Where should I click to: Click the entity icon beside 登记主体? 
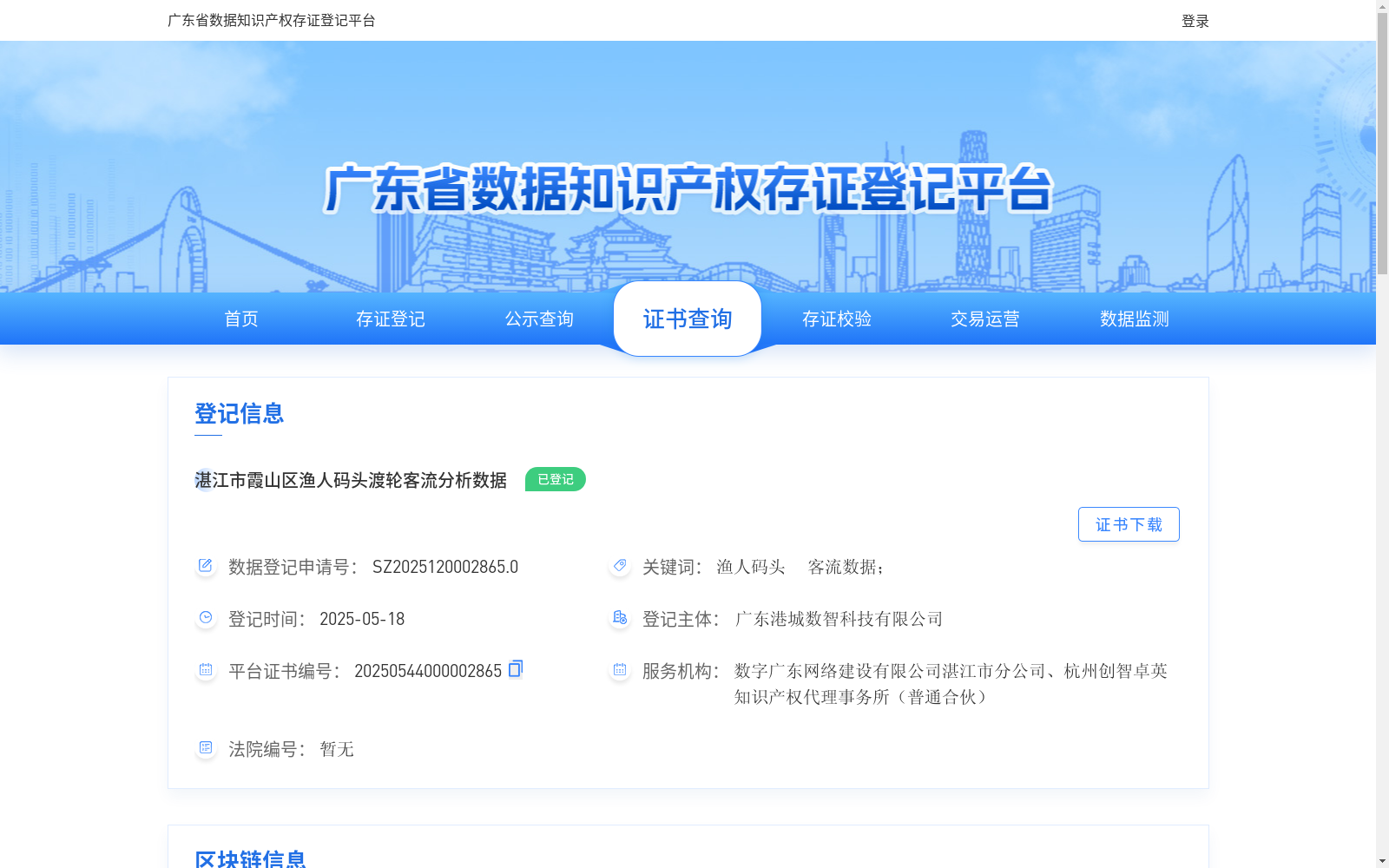(620, 618)
